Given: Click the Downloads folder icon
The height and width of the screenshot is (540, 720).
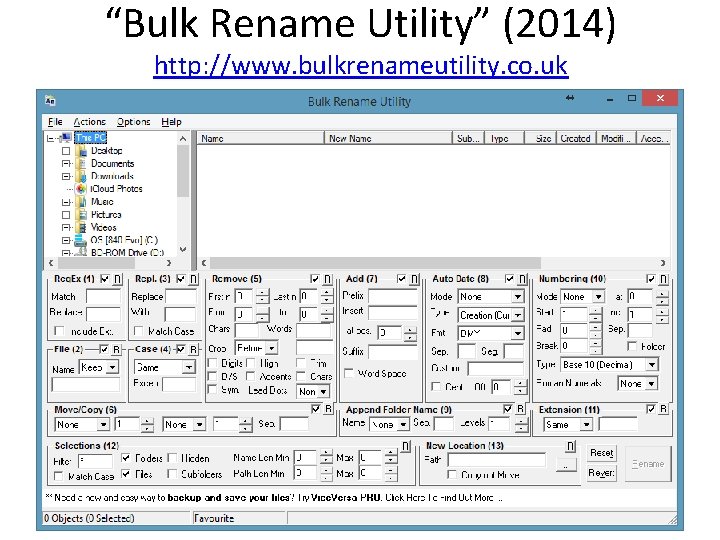Looking at the screenshot, I should coord(81,176).
